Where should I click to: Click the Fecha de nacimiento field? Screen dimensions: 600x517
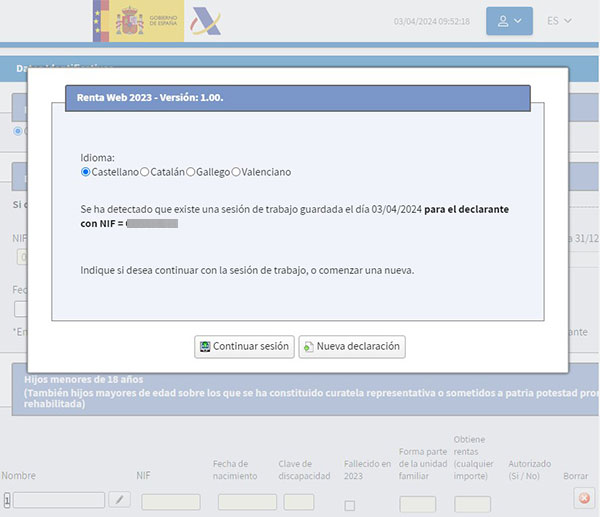click(247, 502)
